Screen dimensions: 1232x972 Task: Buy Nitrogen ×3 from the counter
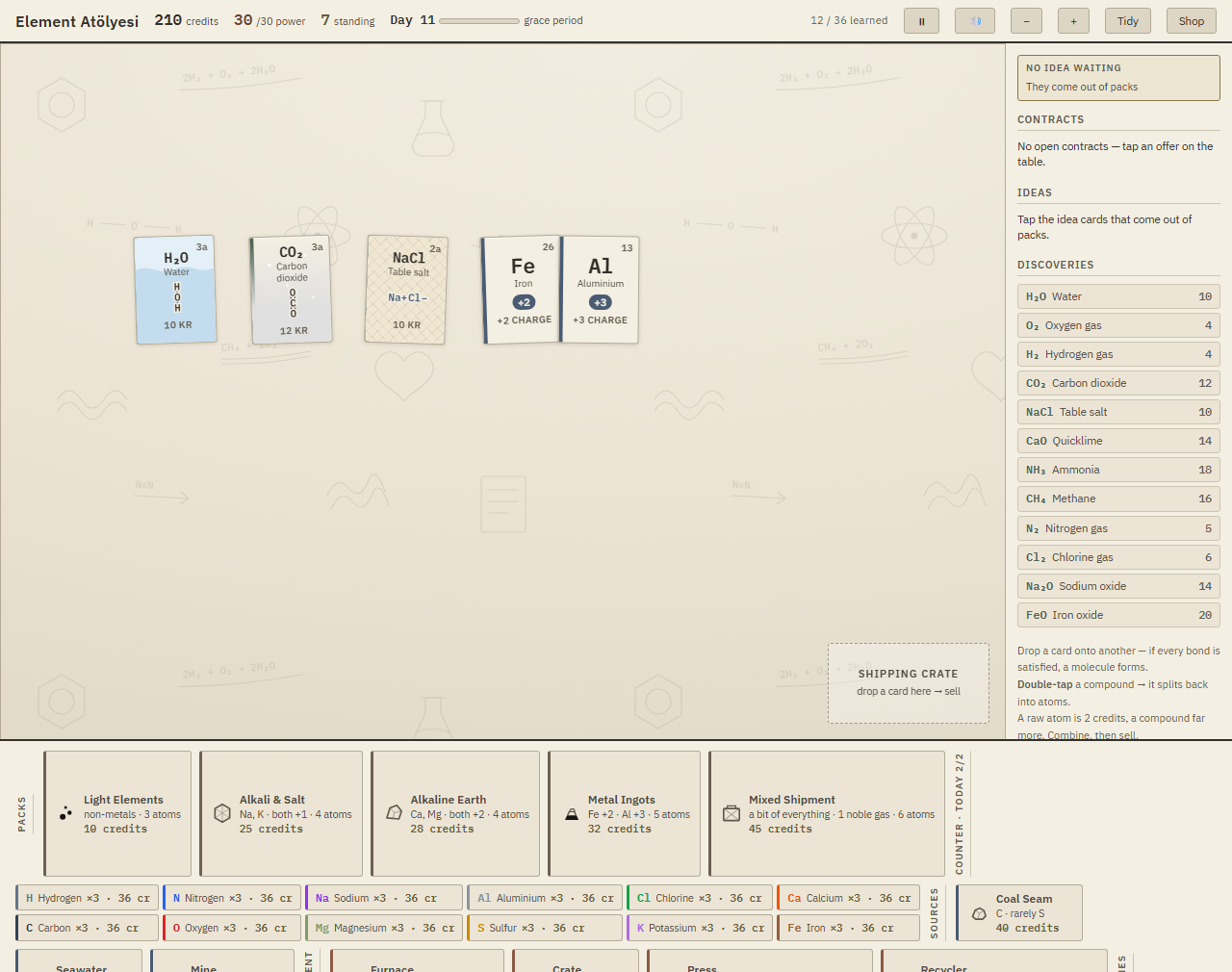(232, 898)
